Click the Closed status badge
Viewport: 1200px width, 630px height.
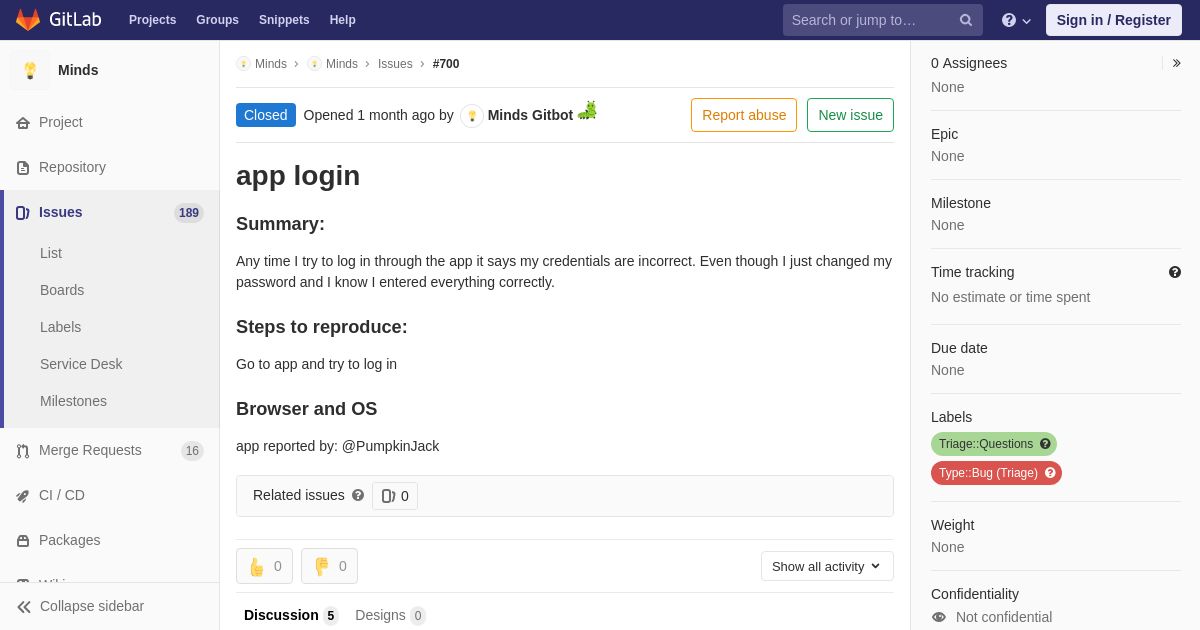[266, 115]
